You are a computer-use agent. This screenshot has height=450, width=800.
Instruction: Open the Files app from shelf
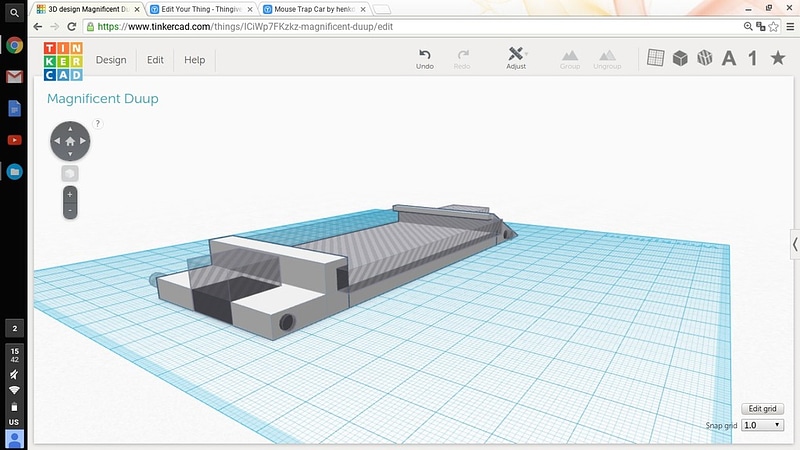[x=14, y=172]
